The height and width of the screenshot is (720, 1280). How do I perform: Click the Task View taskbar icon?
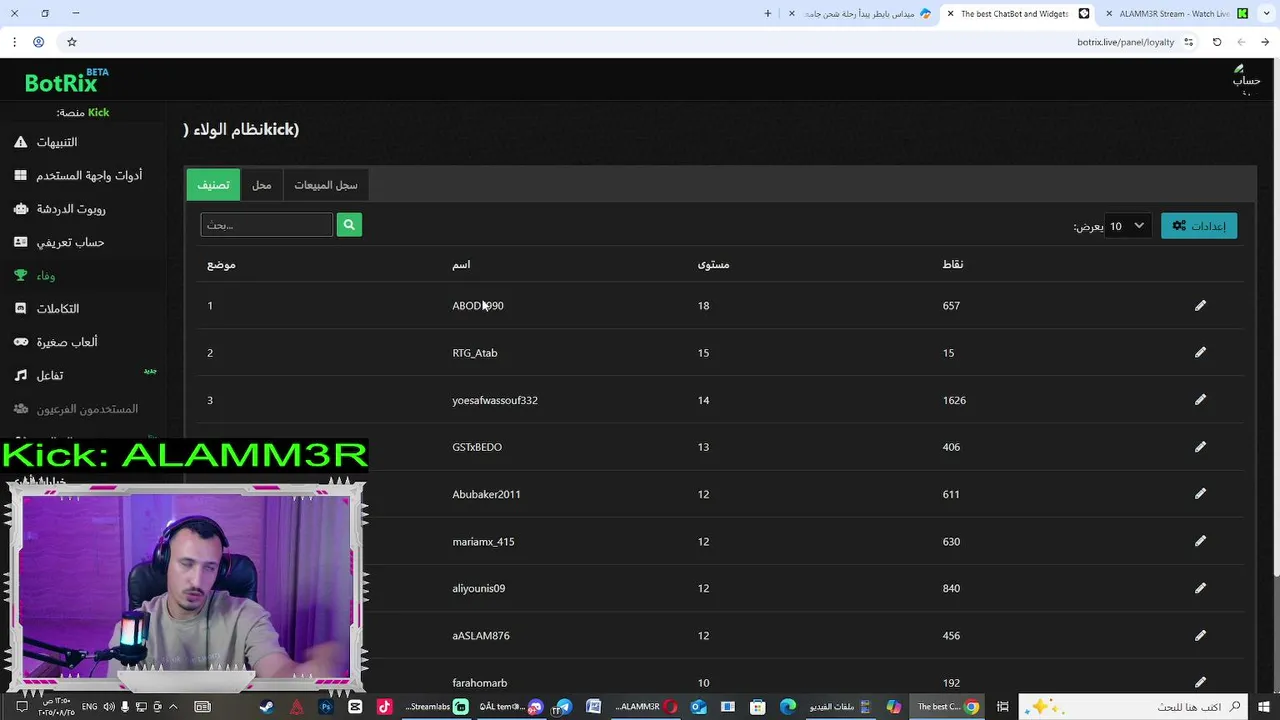pos(1002,707)
